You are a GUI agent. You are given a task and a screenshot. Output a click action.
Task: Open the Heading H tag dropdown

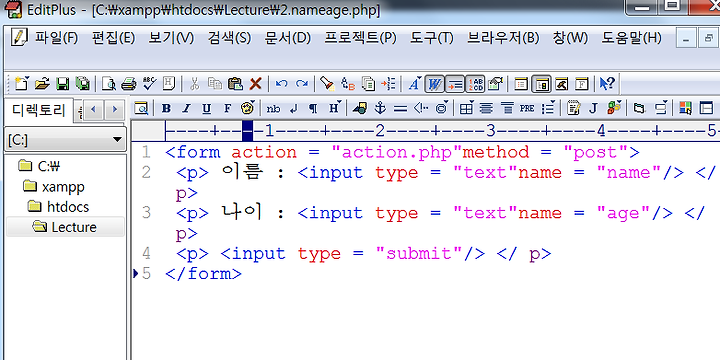pyautogui.click(x=334, y=108)
